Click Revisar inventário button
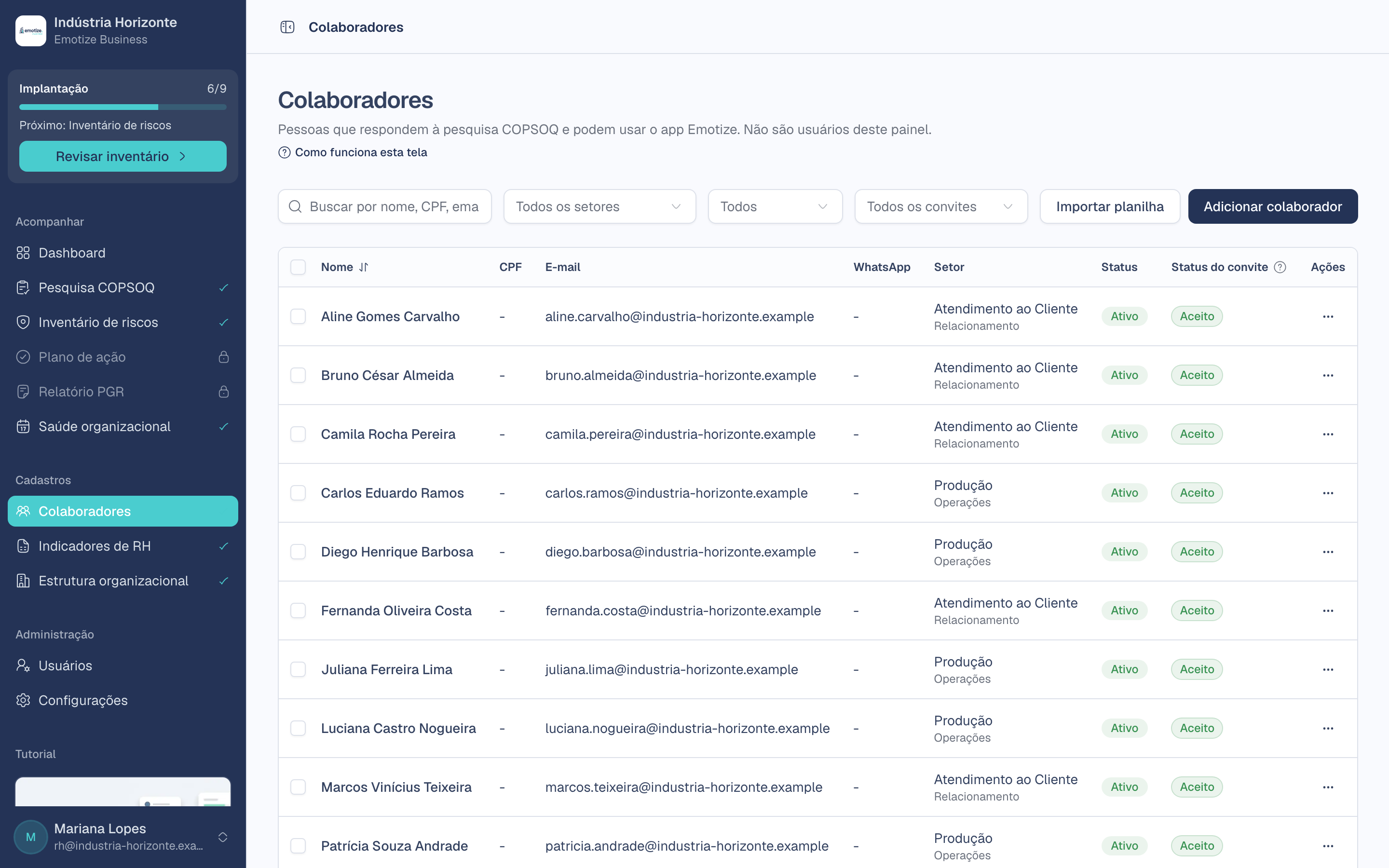This screenshot has height=868, width=1389. point(123,156)
